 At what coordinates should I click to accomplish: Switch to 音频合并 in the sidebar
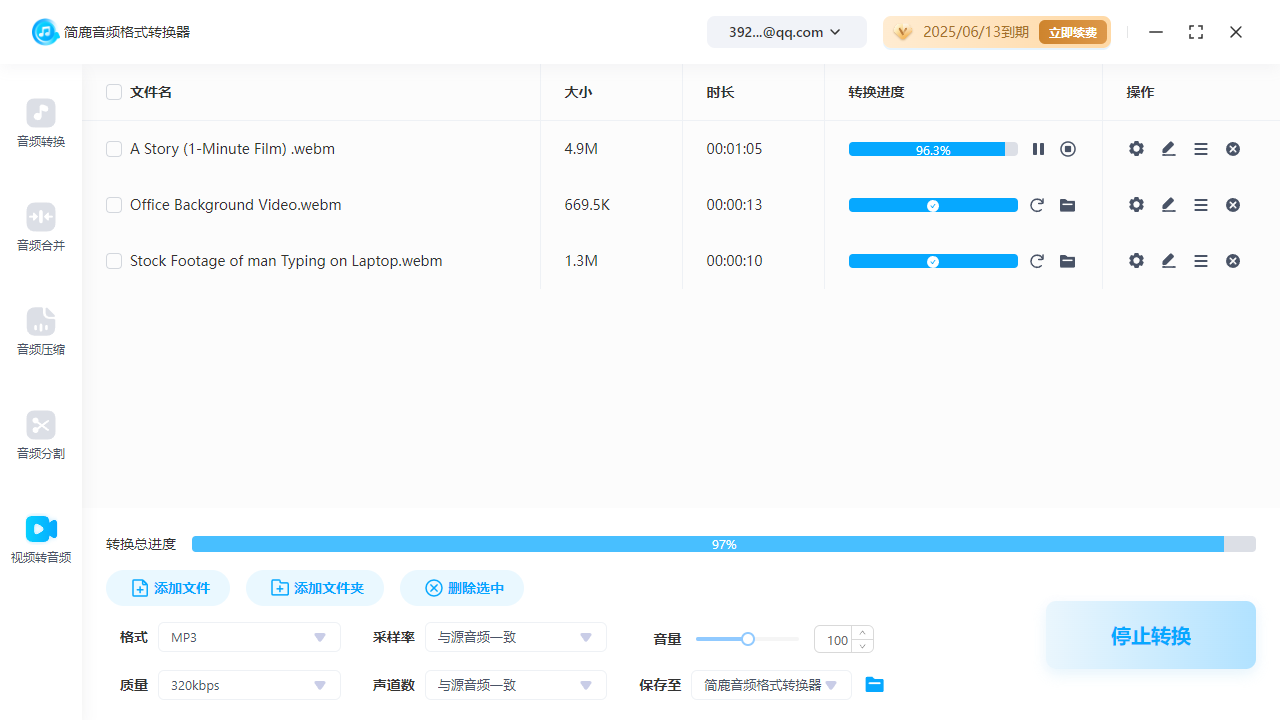(x=41, y=227)
